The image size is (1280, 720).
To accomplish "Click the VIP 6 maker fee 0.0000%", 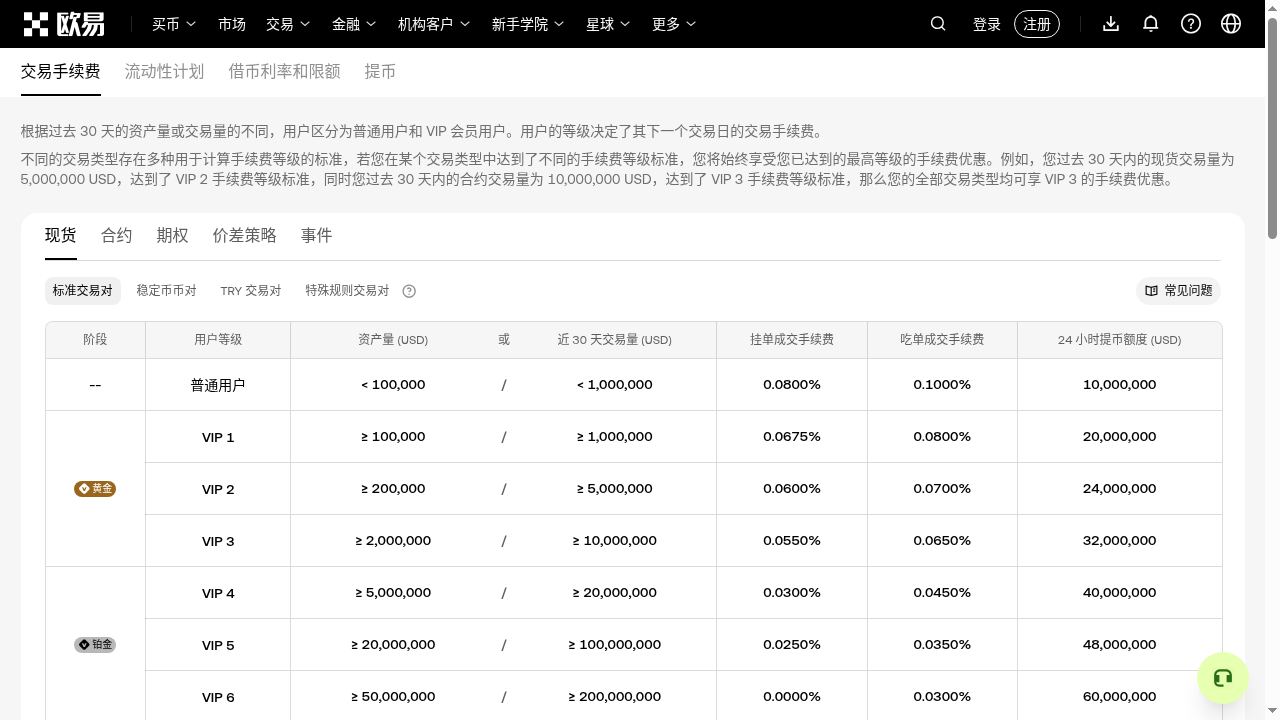I will pyautogui.click(x=792, y=697).
